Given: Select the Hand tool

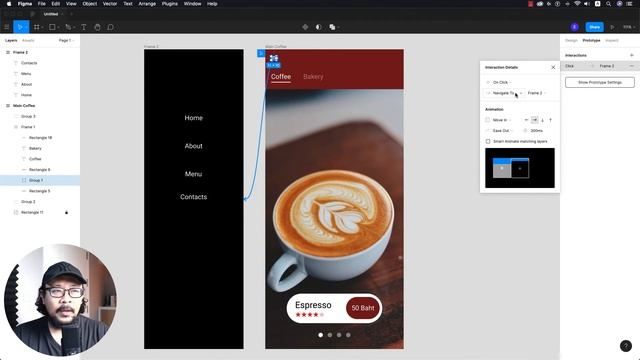Looking at the screenshot, I should pos(97,27).
